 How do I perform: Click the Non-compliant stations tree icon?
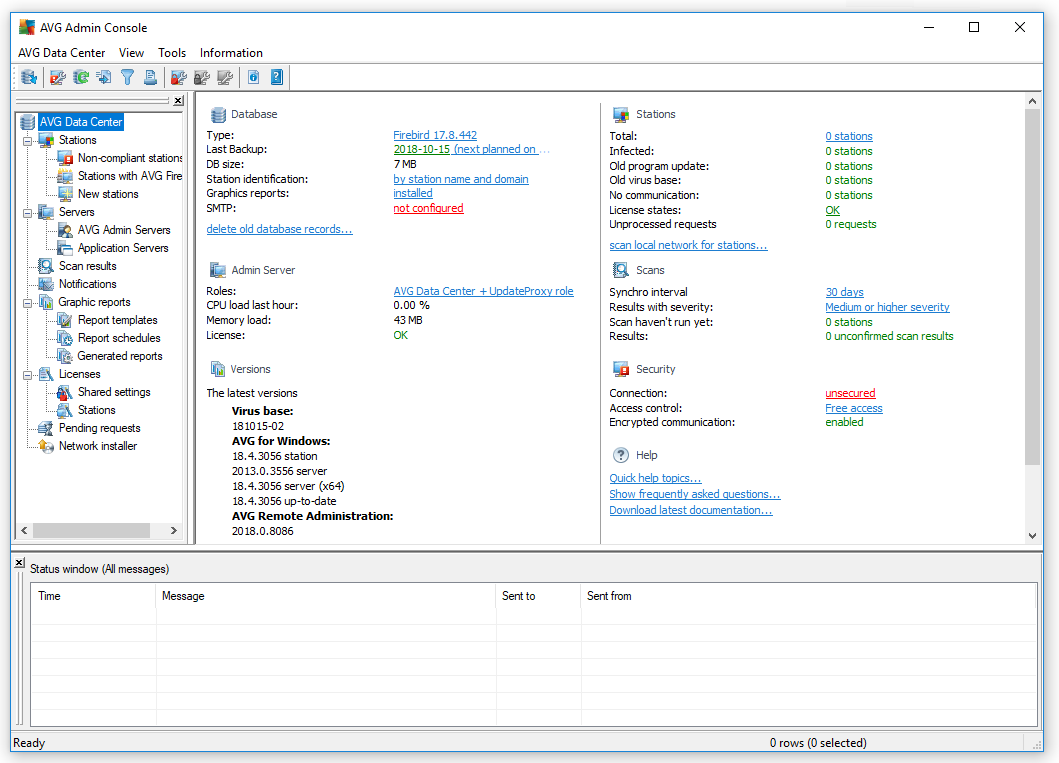tap(65, 157)
